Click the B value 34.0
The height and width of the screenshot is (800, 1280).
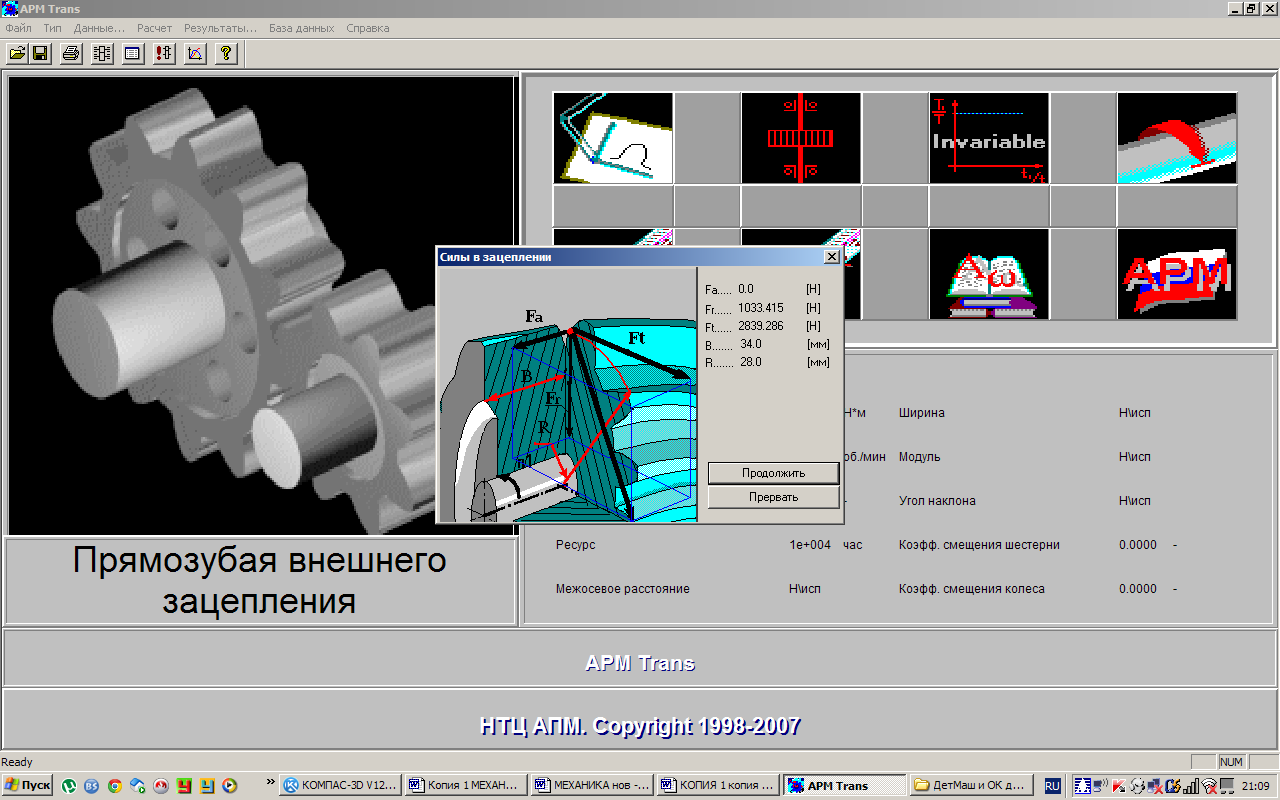tap(751, 344)
